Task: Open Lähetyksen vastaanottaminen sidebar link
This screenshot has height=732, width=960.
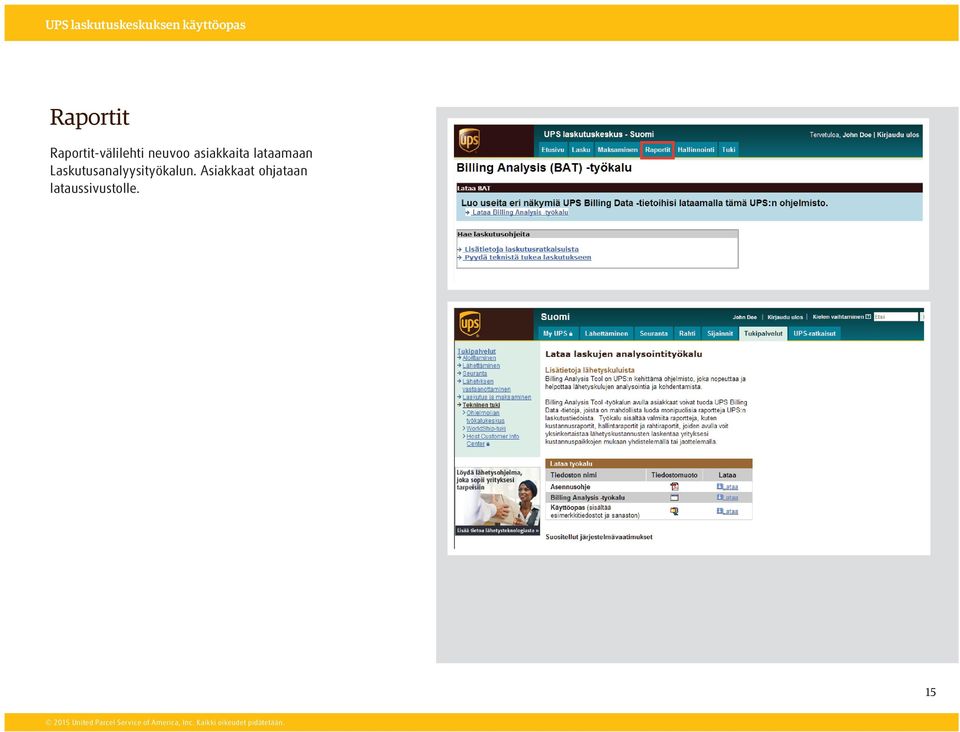Action: click(486, 385)
